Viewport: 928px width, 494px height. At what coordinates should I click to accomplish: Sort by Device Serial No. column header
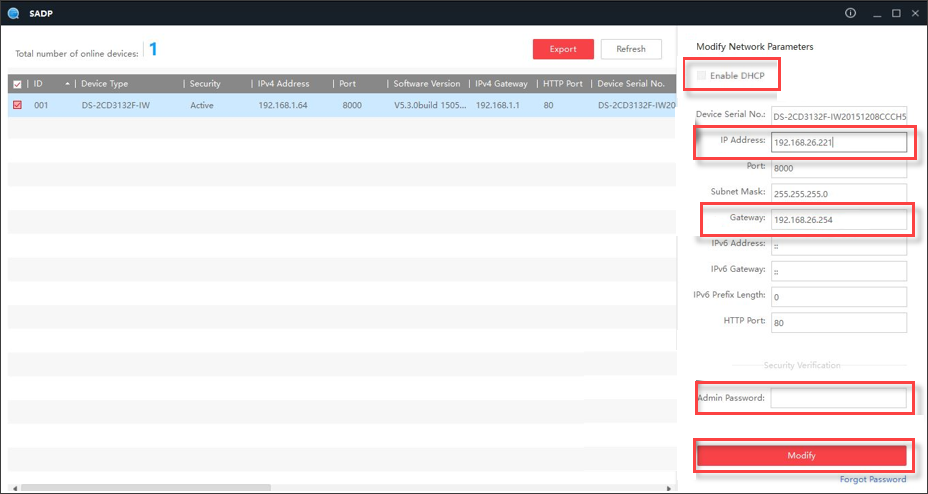[x=631, y=84]
